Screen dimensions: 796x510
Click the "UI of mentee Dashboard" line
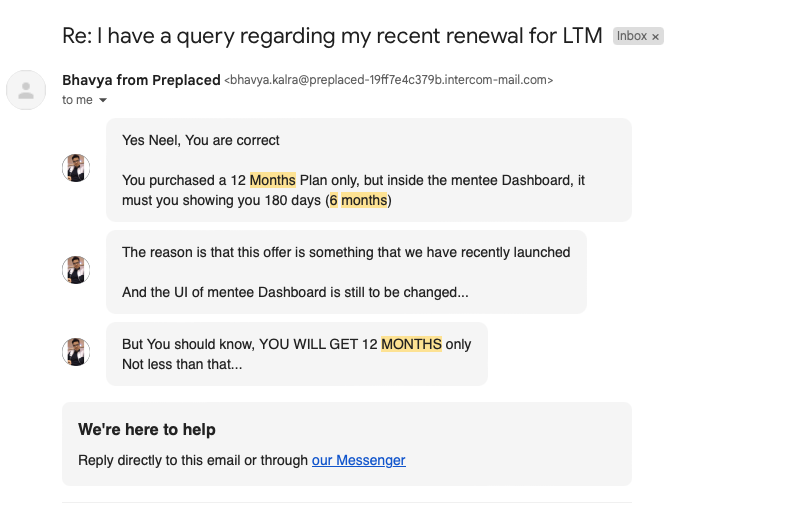[x=295, y=293]
